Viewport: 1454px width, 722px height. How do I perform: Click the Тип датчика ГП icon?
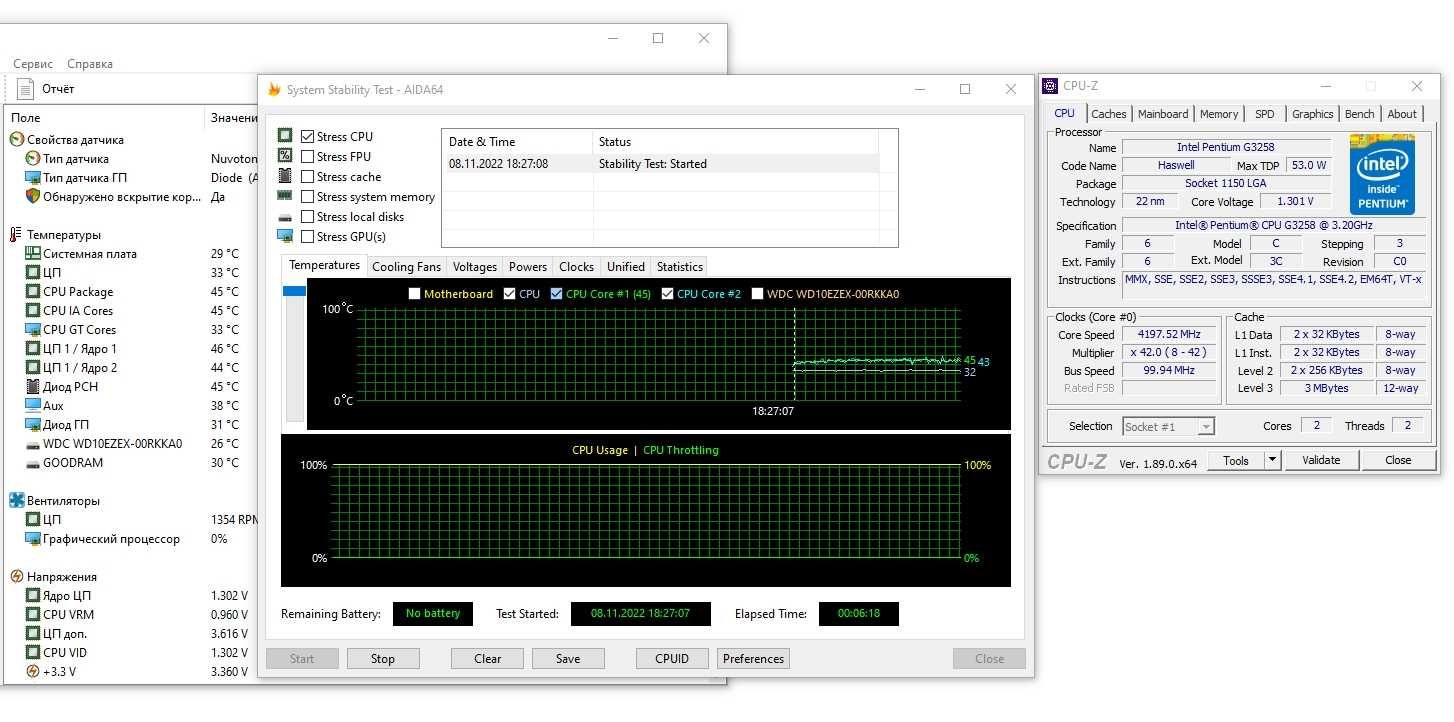pyautogui.click(x=33, y=178)
